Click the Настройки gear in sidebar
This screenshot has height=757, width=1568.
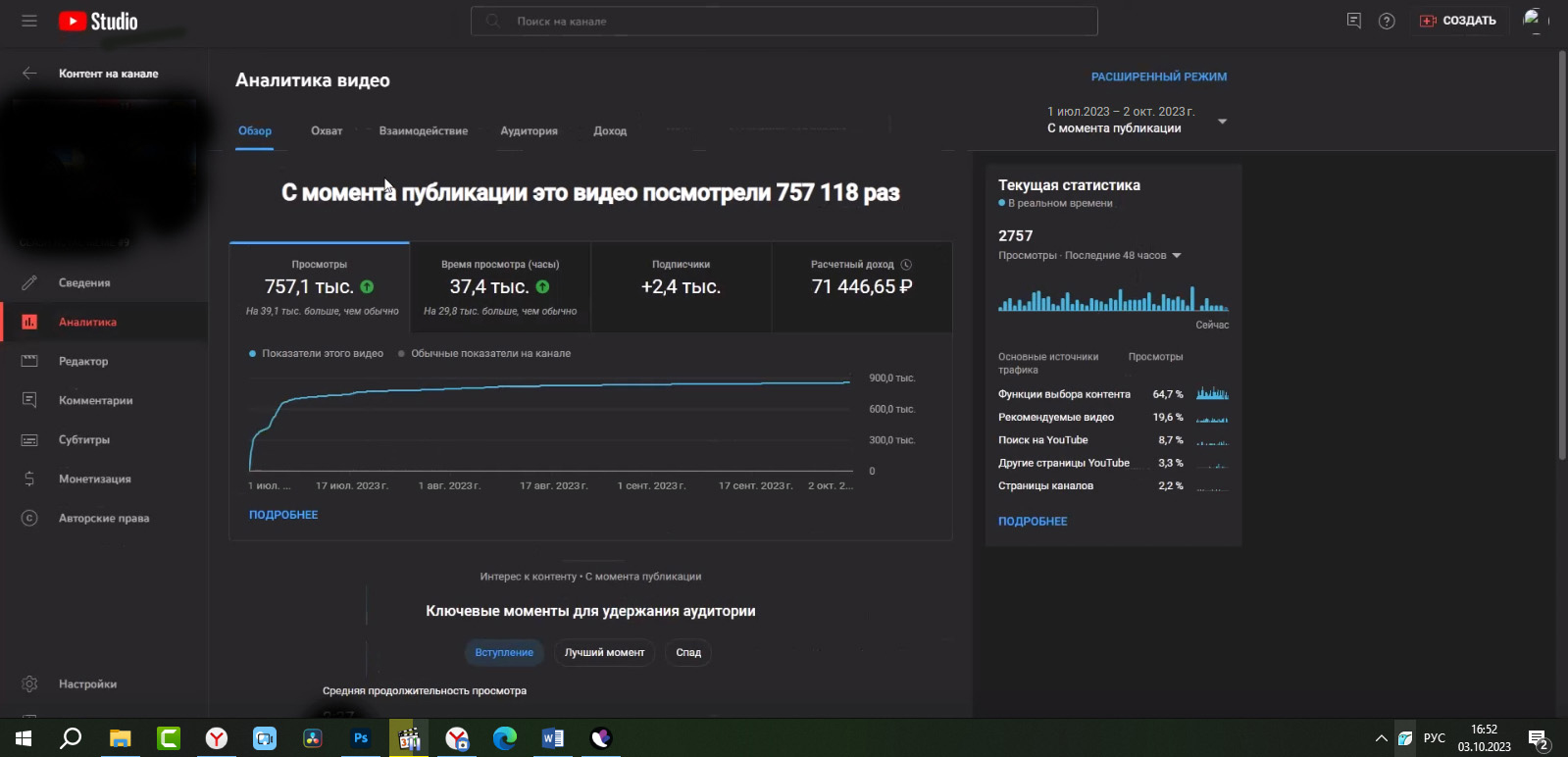click(29, 683)
